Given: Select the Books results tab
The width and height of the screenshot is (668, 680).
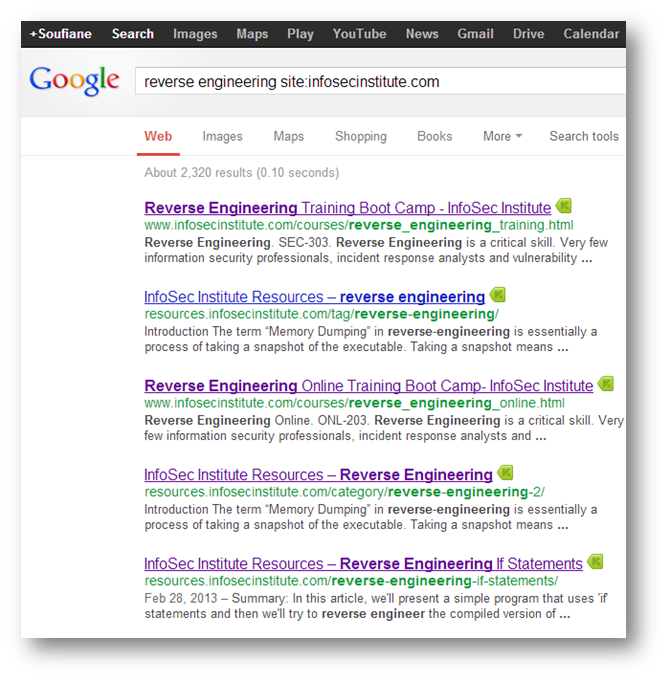Looking at the screenshot, I should tap(434, 136).
